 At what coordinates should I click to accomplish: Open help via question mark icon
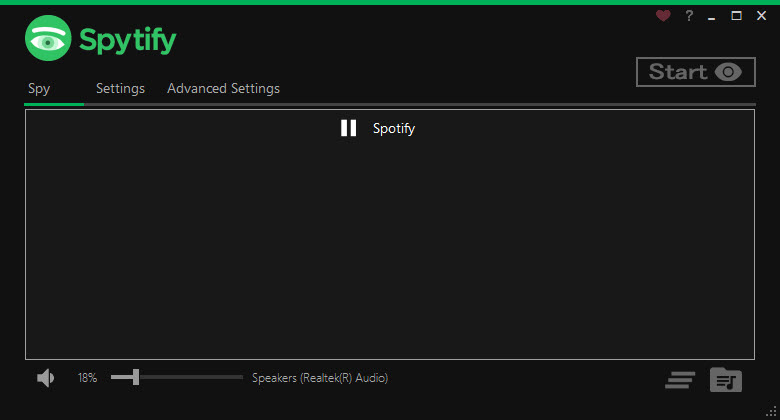[689, 16]
